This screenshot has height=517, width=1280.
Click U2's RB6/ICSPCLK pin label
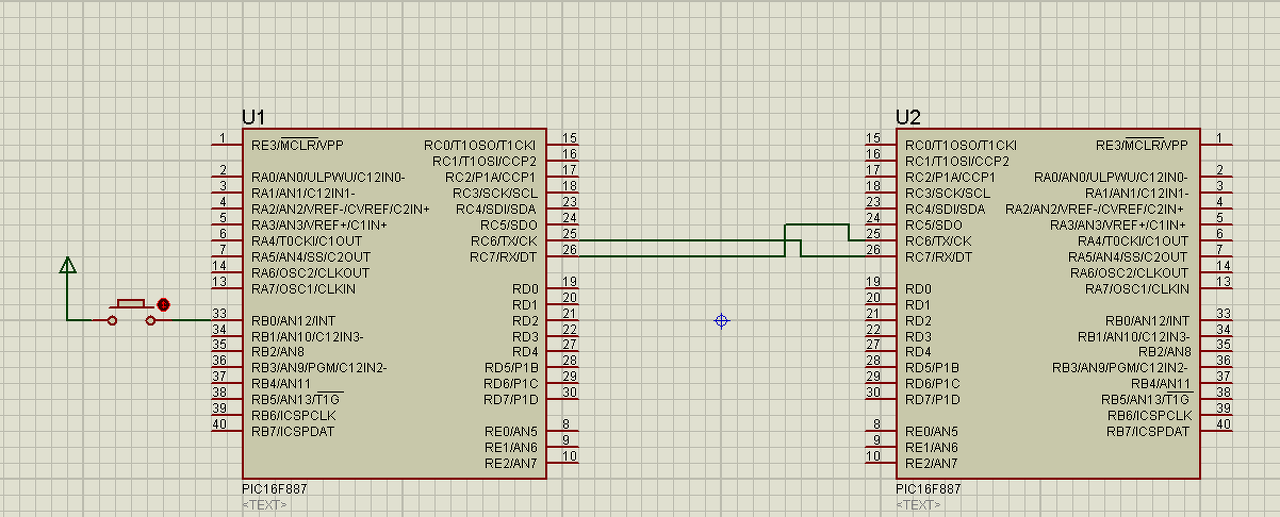1149,415
